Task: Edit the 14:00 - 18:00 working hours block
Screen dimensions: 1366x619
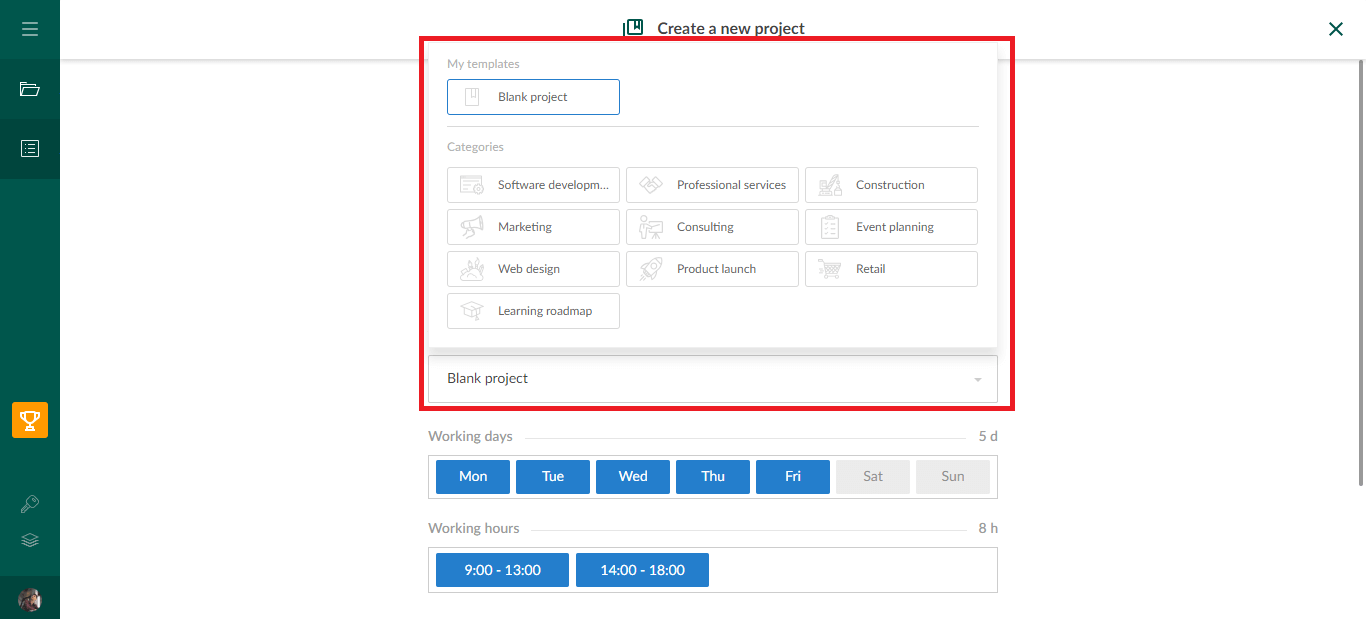Action: click(x=642, y=570)
